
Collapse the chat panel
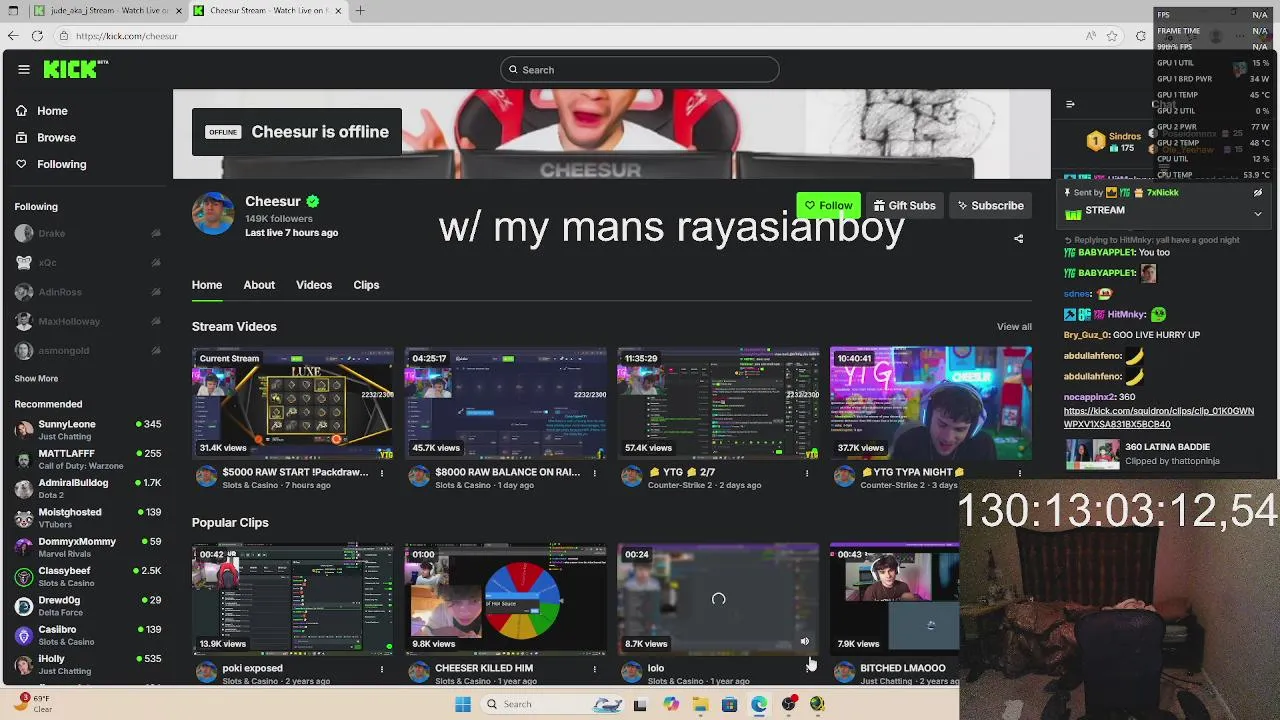[x=1070, y=104]
